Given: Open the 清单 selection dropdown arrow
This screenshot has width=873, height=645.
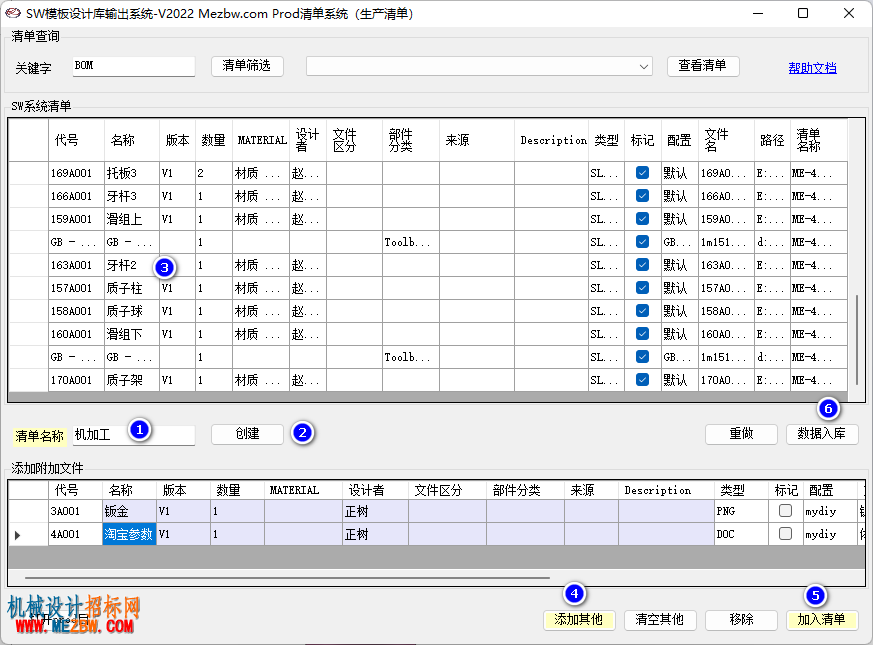Looking at the screenshot, I should click(644, 67).
